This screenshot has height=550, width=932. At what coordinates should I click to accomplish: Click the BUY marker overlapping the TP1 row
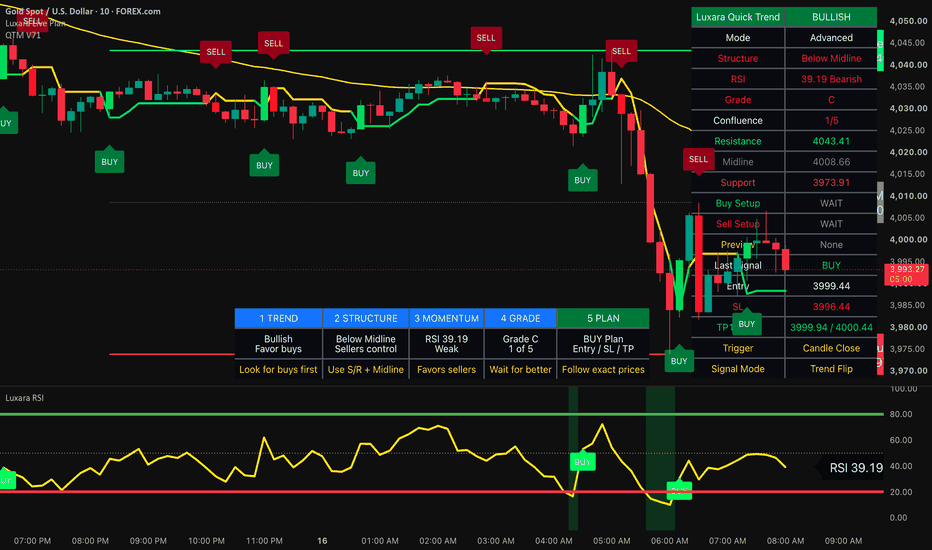(x=747, y=323)
